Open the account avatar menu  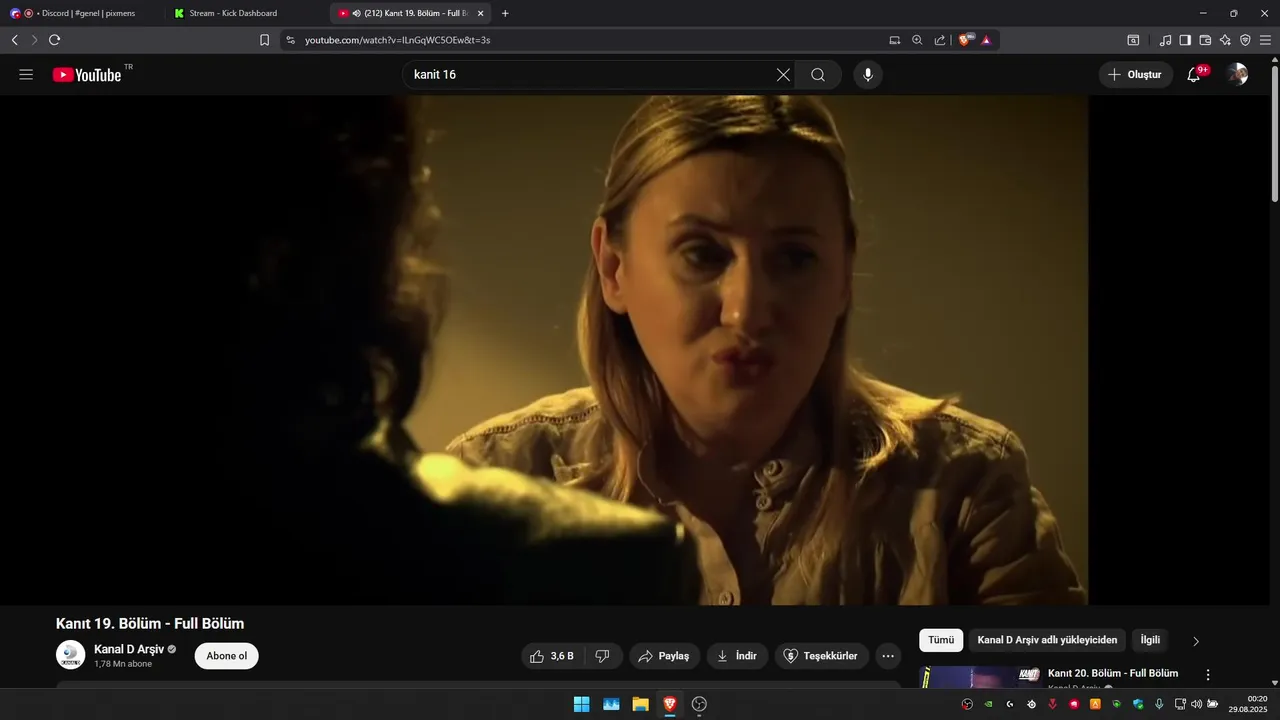pyautogui.click(x=1238, y=75)
